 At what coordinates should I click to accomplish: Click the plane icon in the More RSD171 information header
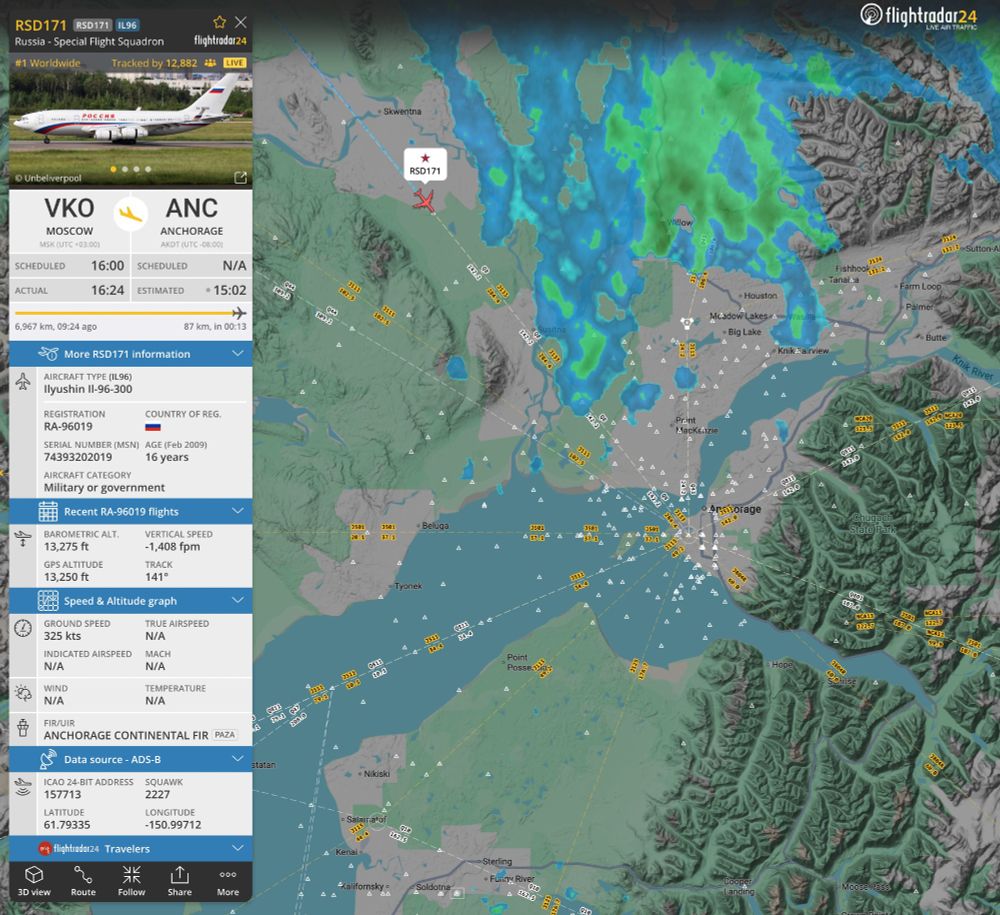click(48, 353)
